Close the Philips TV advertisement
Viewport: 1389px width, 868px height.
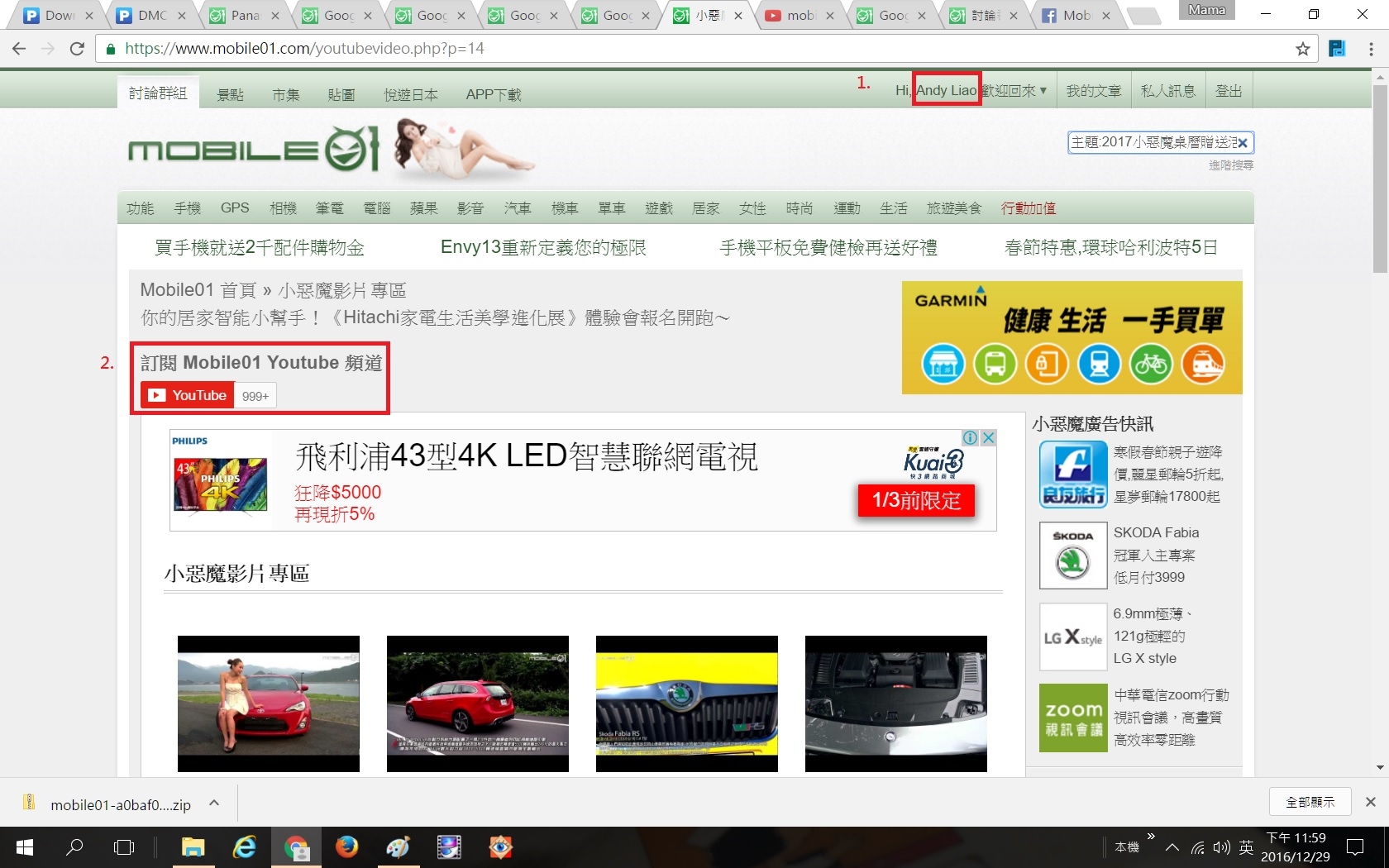pyautogui.click(x=988, y=437)
